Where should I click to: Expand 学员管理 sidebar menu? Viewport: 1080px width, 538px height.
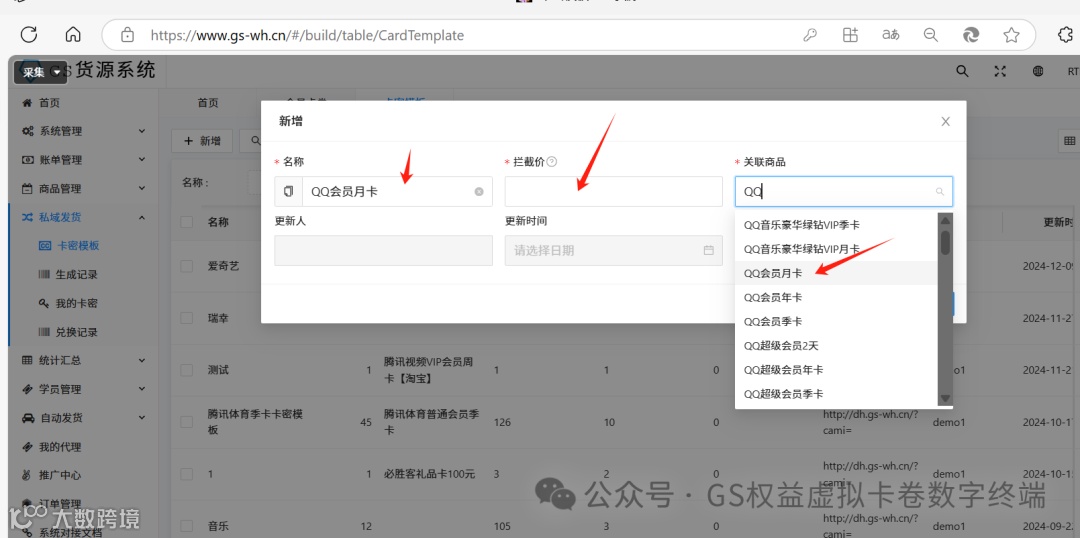(83, 389)
